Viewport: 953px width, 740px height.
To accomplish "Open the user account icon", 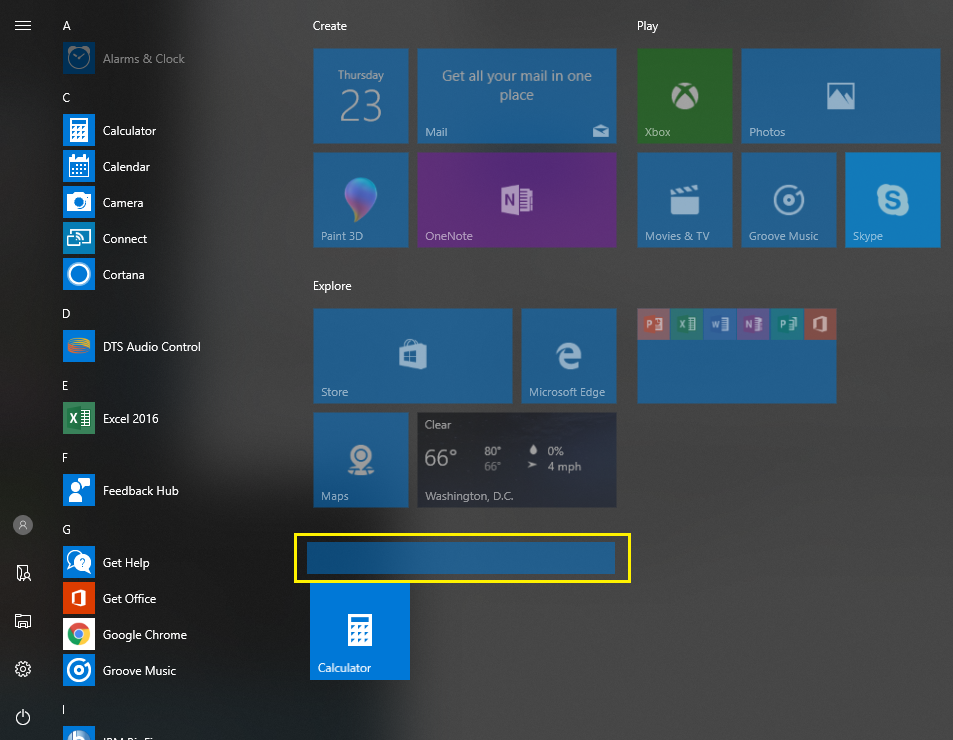I will (23, 525).
